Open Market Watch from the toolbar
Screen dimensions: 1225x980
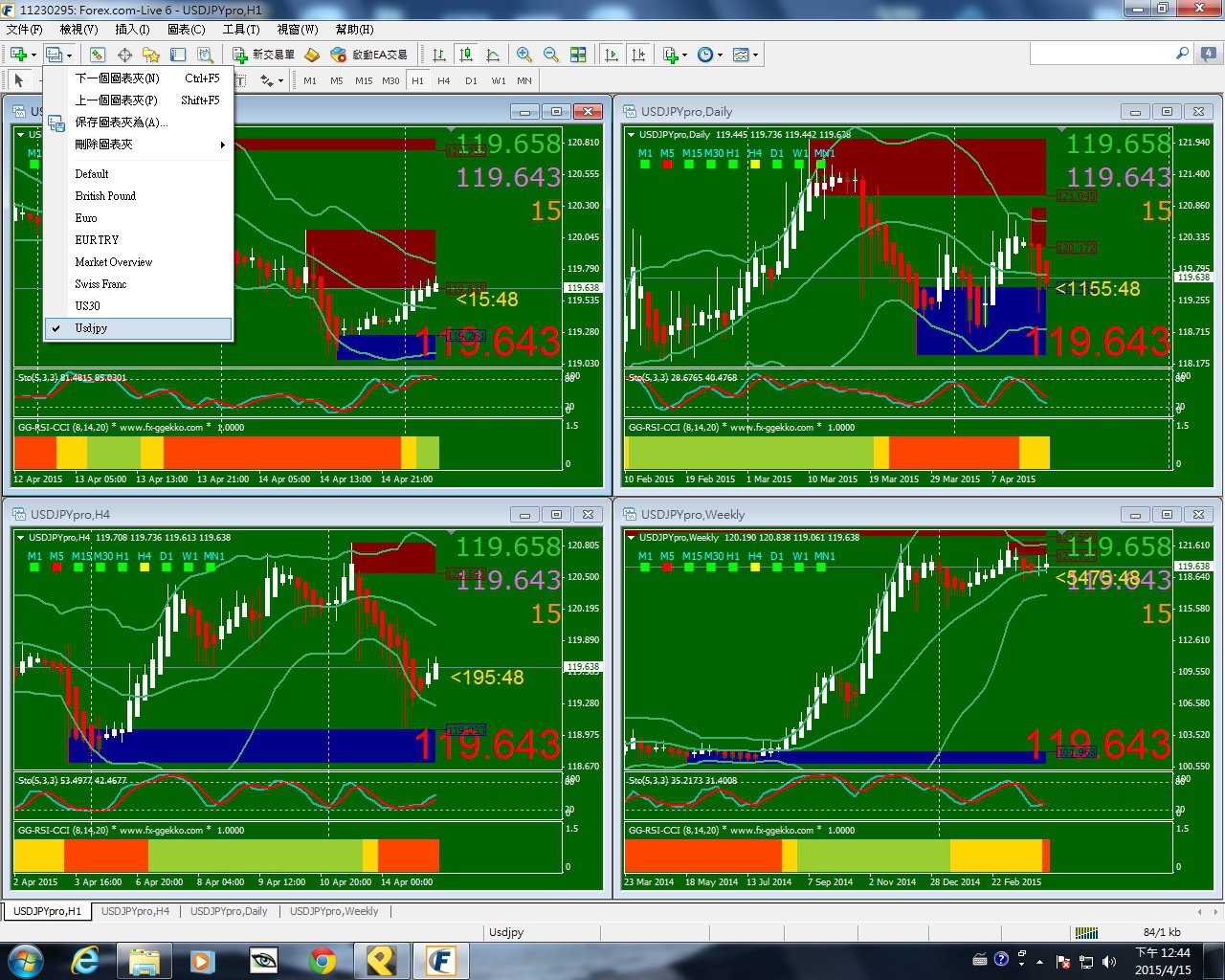pyautogui.click(x=98, y=55)
